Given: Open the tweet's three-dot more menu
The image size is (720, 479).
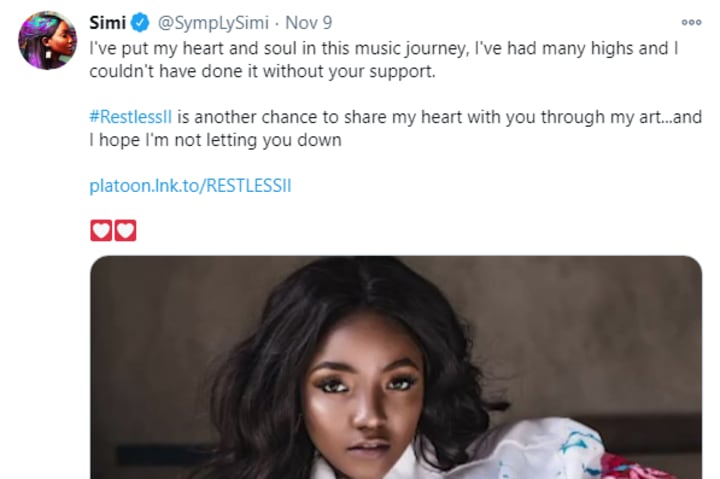Looking at the screenshot, I should coord(691,21).
